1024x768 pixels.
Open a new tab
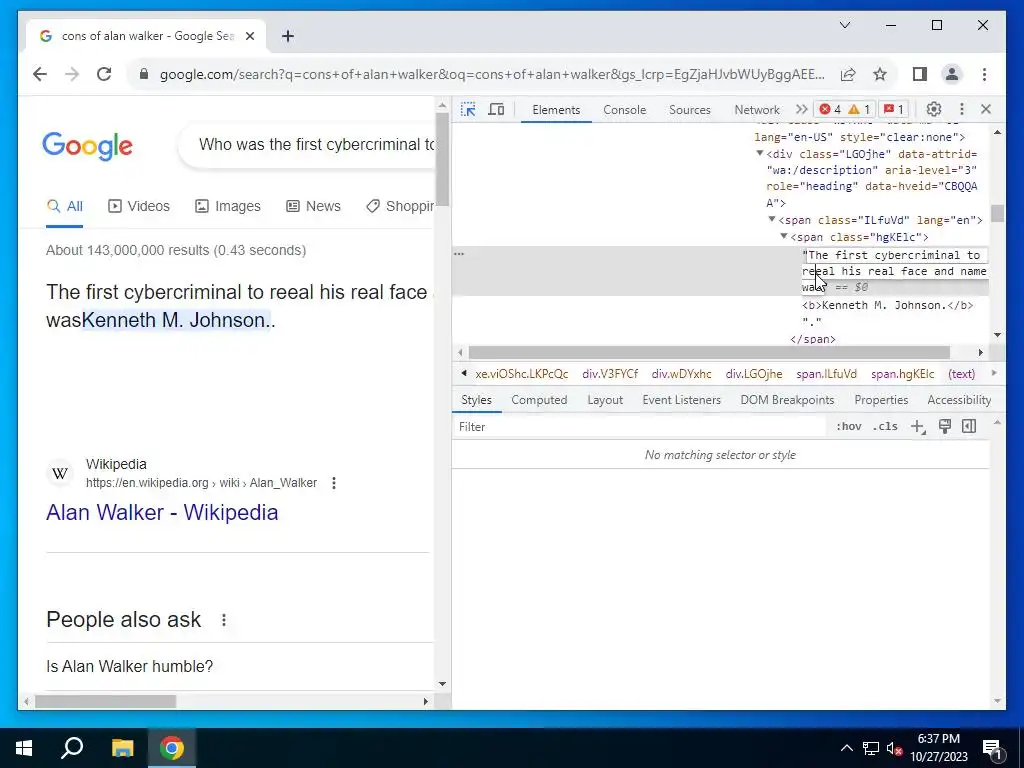(x=288, y=37)
